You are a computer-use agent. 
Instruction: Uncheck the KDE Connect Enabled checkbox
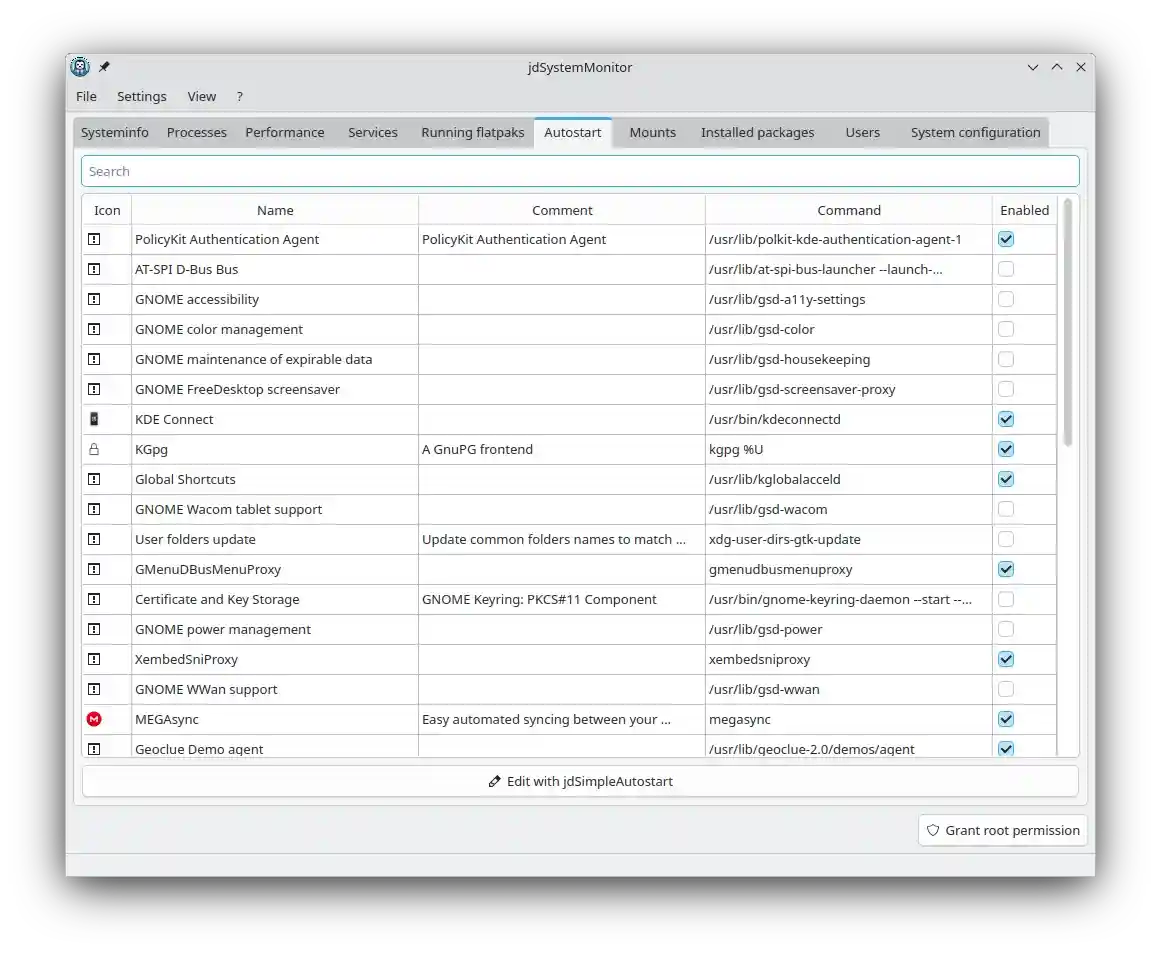coord(1006,419)
